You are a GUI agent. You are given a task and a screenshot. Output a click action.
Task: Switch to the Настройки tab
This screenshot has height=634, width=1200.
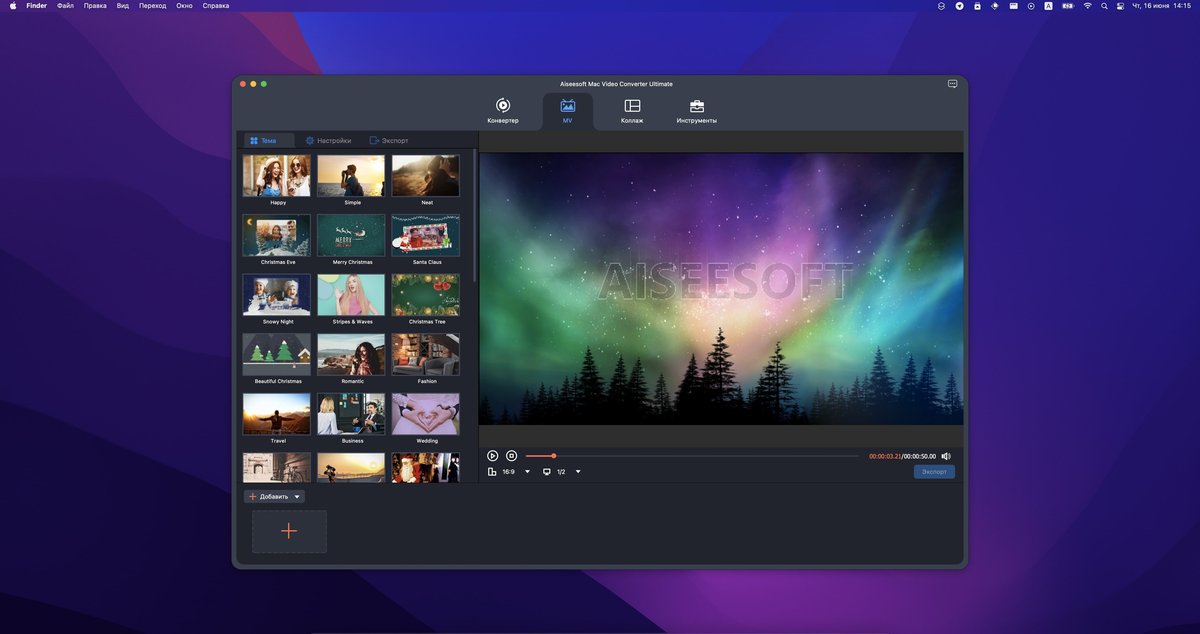pyautogui.click(x=328, y=140)
